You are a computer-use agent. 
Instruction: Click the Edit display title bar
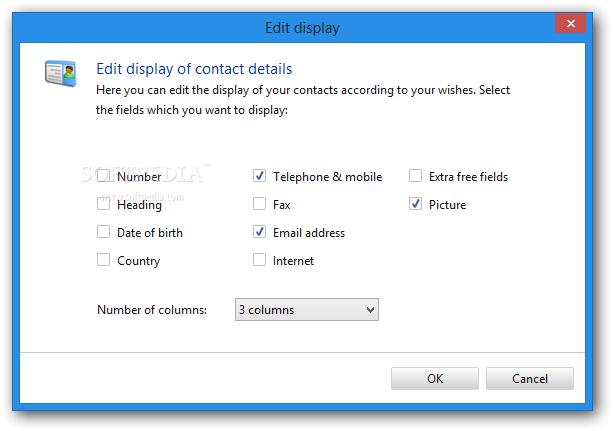point(302,28)
